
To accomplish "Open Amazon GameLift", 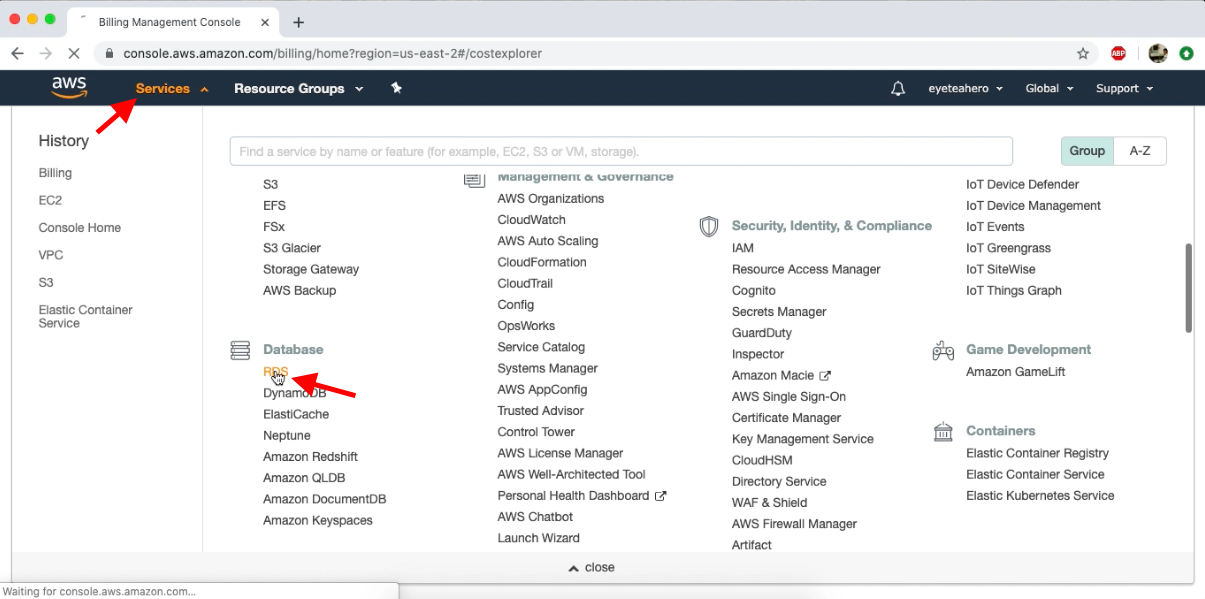I will pyautogui.click(x=1016, y=372).
